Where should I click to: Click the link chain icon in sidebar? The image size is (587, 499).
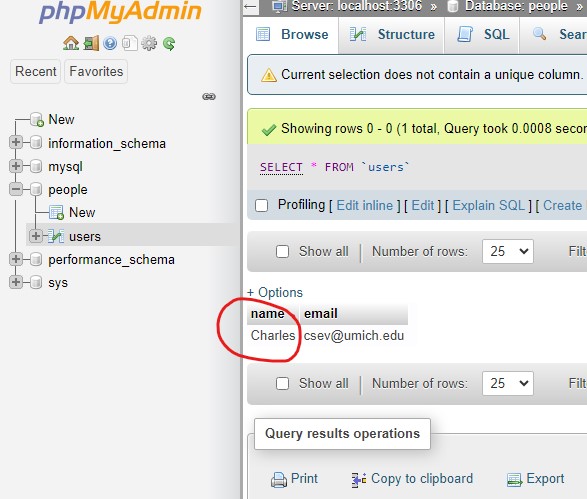(209, 97)
